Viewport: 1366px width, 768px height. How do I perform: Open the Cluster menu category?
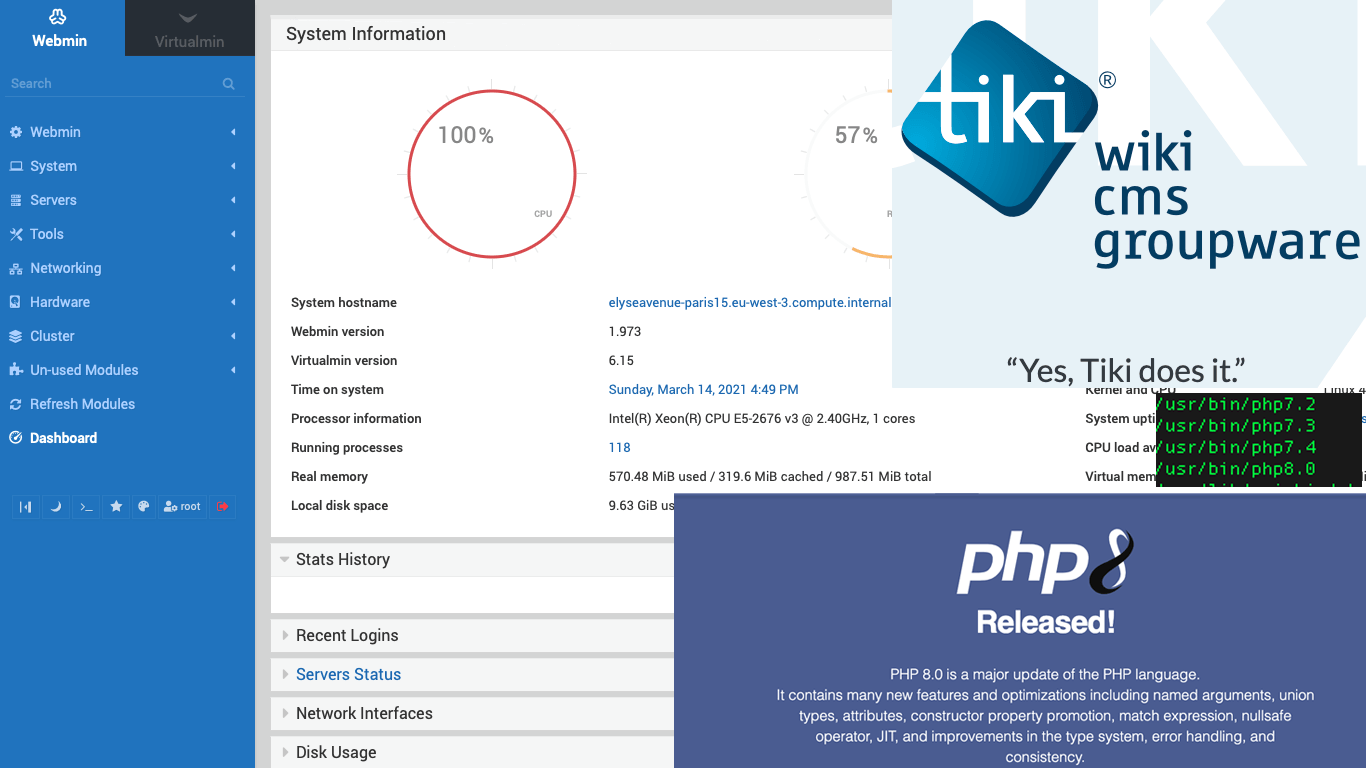click(x=127, y=336)
